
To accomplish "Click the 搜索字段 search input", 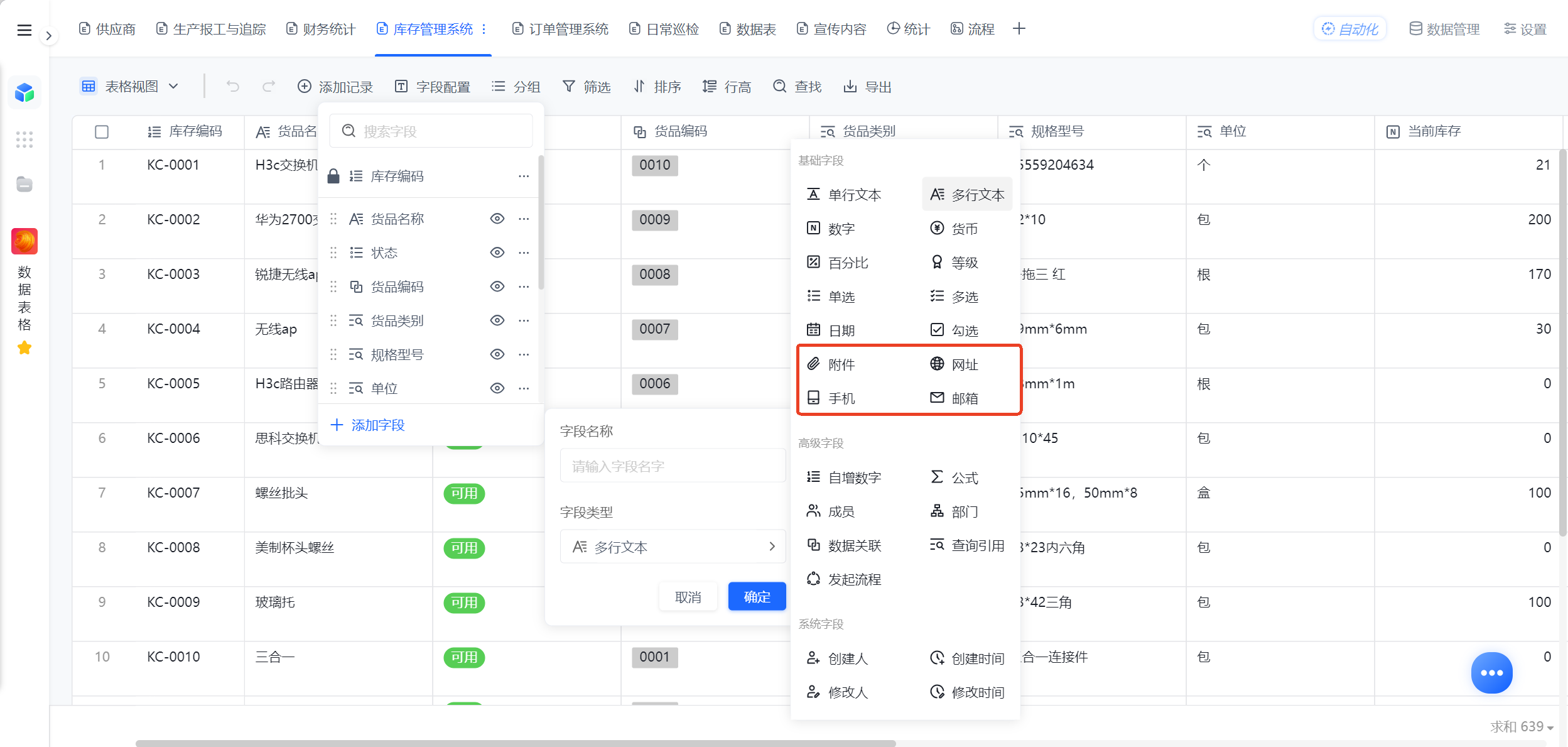I will click(431, 131).
